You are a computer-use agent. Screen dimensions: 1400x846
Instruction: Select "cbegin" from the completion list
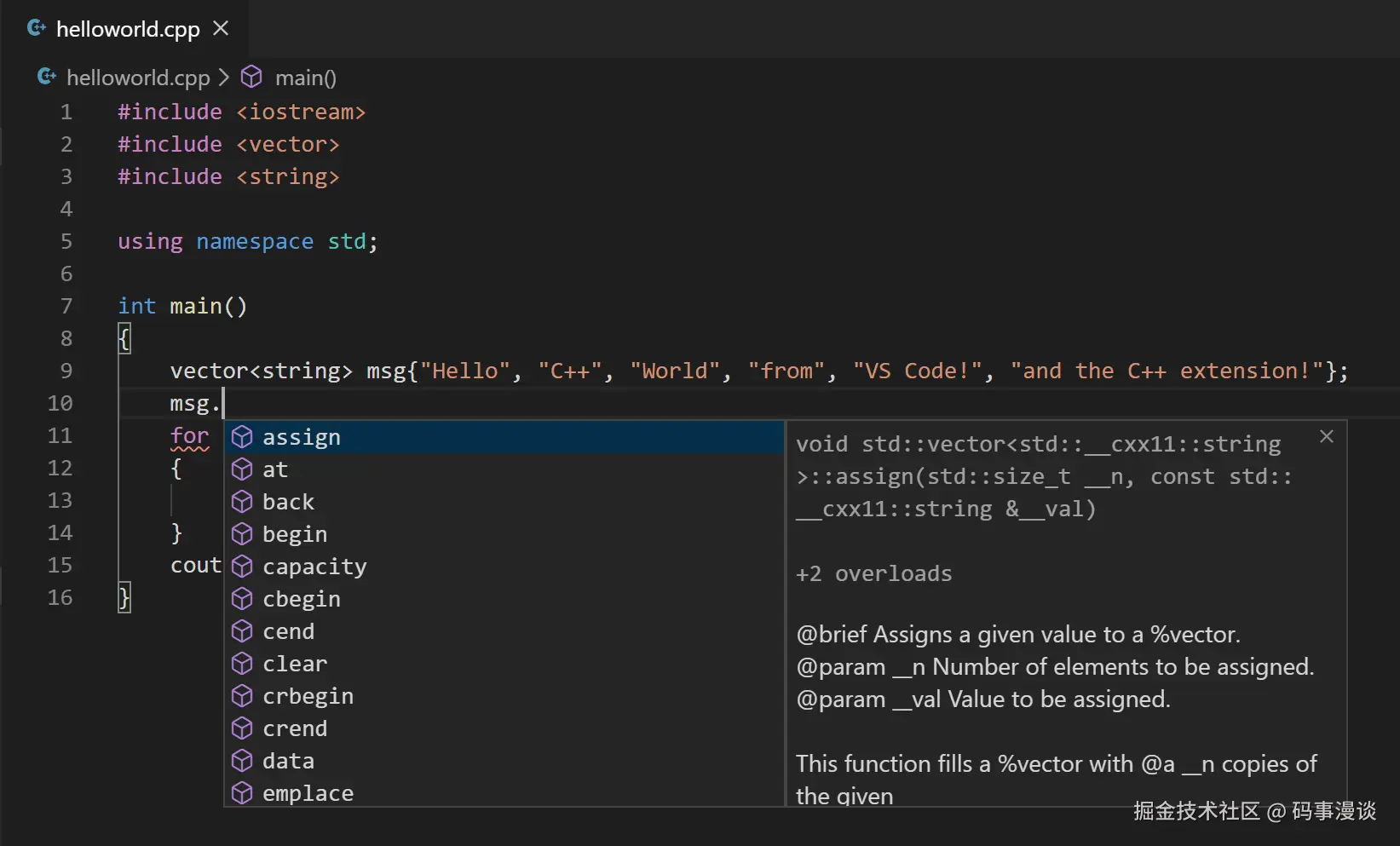[x=300, y=599]
